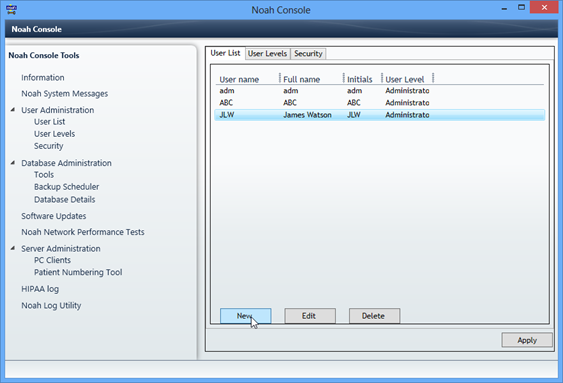Select the JLW user name cell
The image size is (563, 383).
click(227, 115)
